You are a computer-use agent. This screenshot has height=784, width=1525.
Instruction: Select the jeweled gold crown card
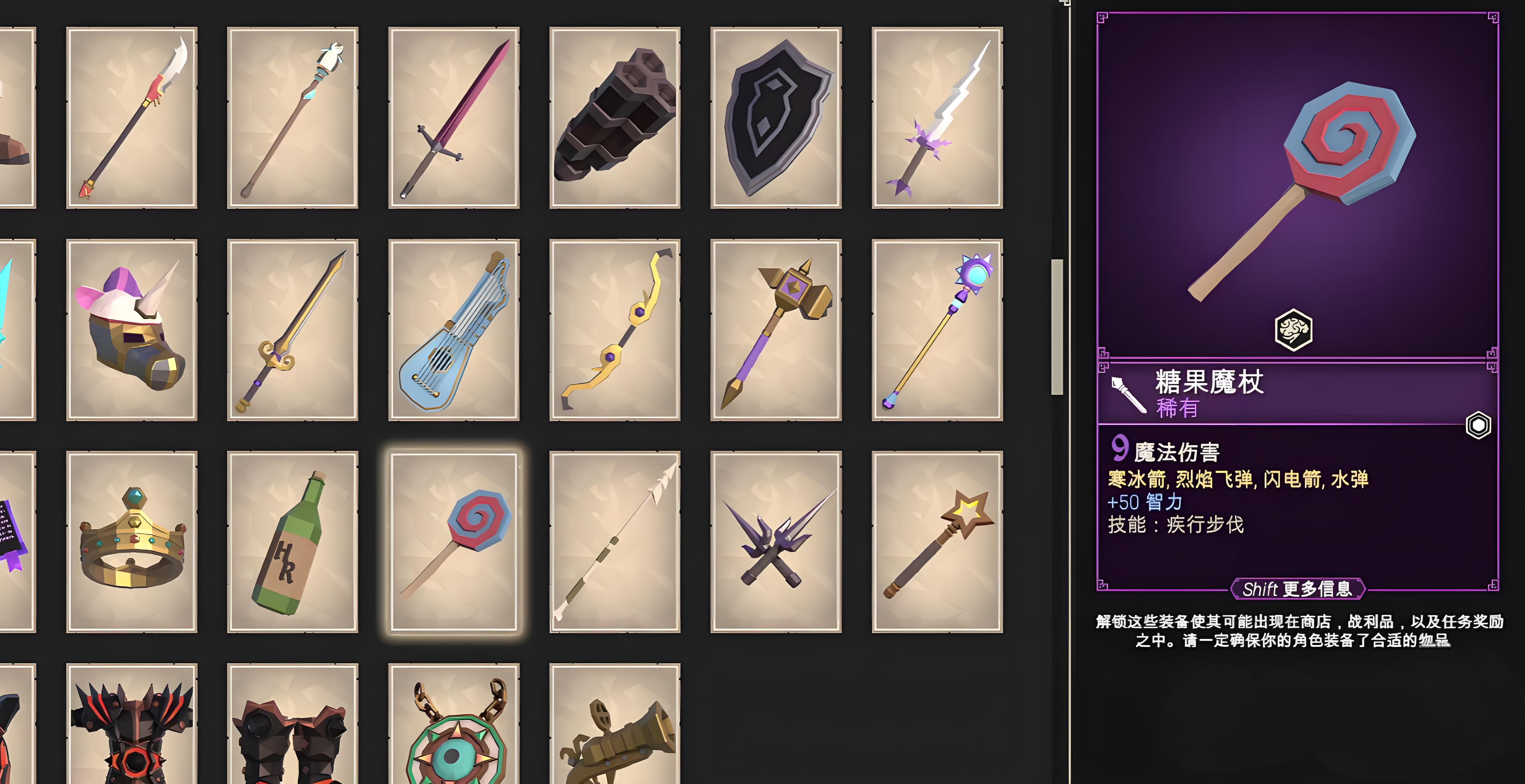tap(131, 542)
